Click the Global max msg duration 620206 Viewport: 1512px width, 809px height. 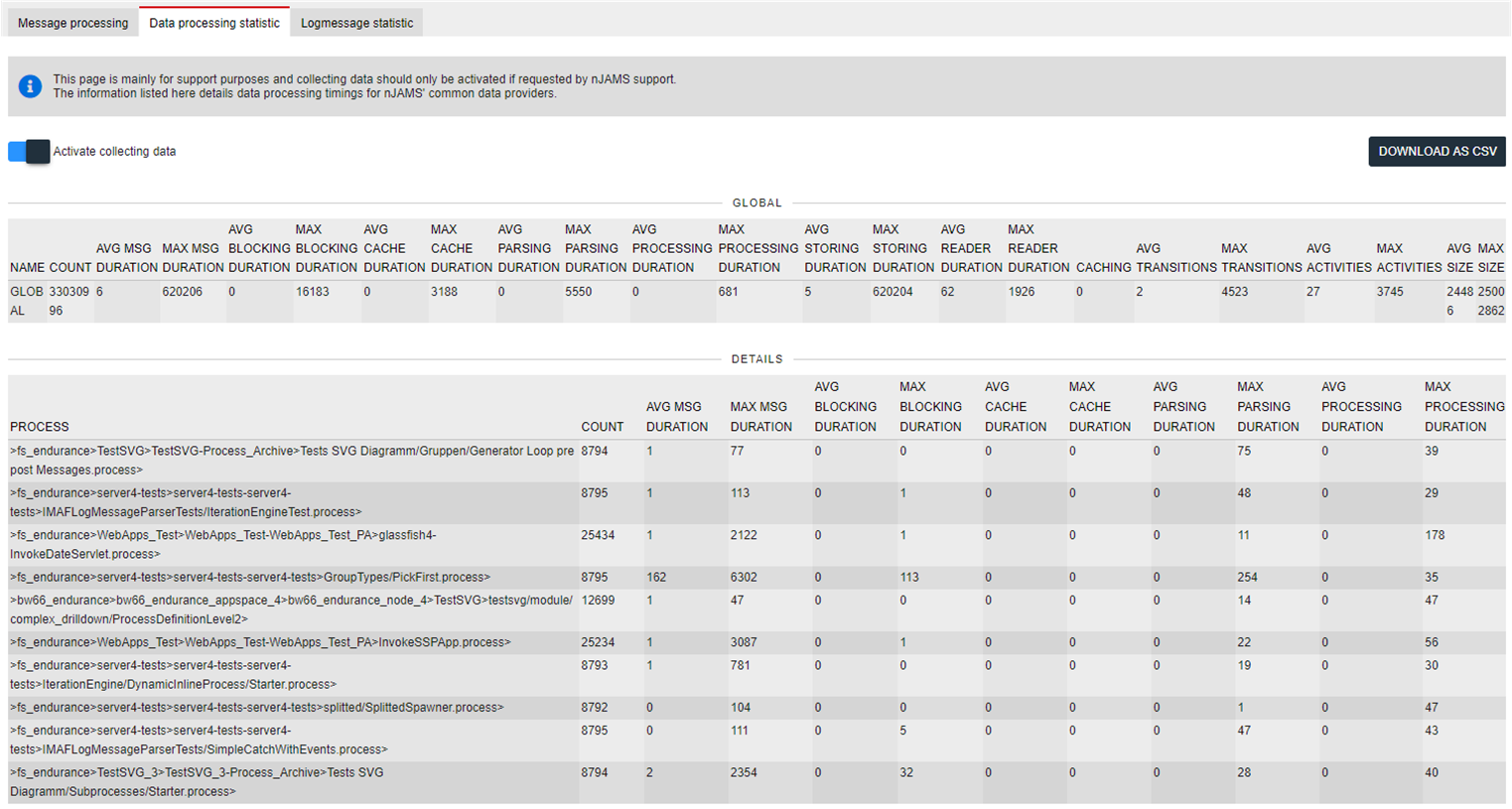pyautogui.click(x=182, y=292)
